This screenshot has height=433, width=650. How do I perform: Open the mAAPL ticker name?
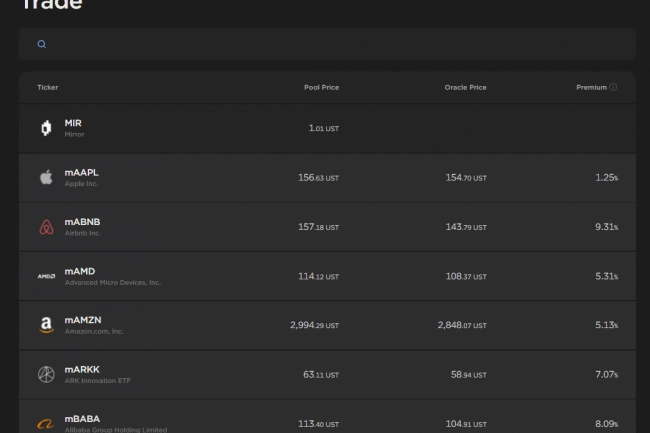coord(82,172)
